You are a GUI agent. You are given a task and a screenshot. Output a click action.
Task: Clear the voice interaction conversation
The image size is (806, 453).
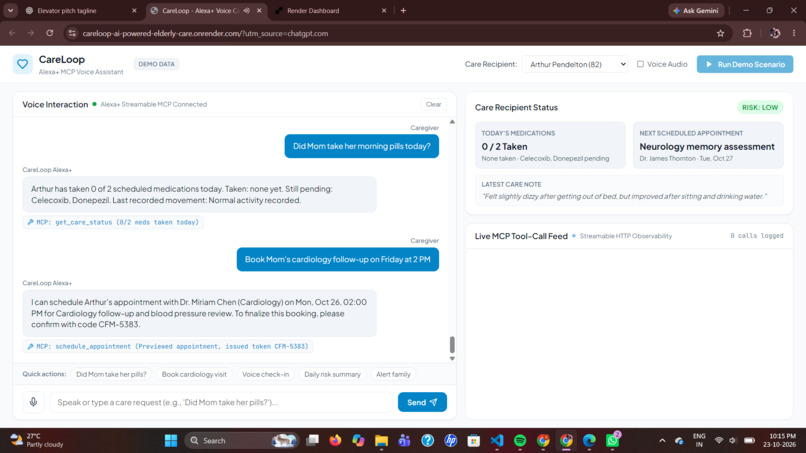(433, 104)
